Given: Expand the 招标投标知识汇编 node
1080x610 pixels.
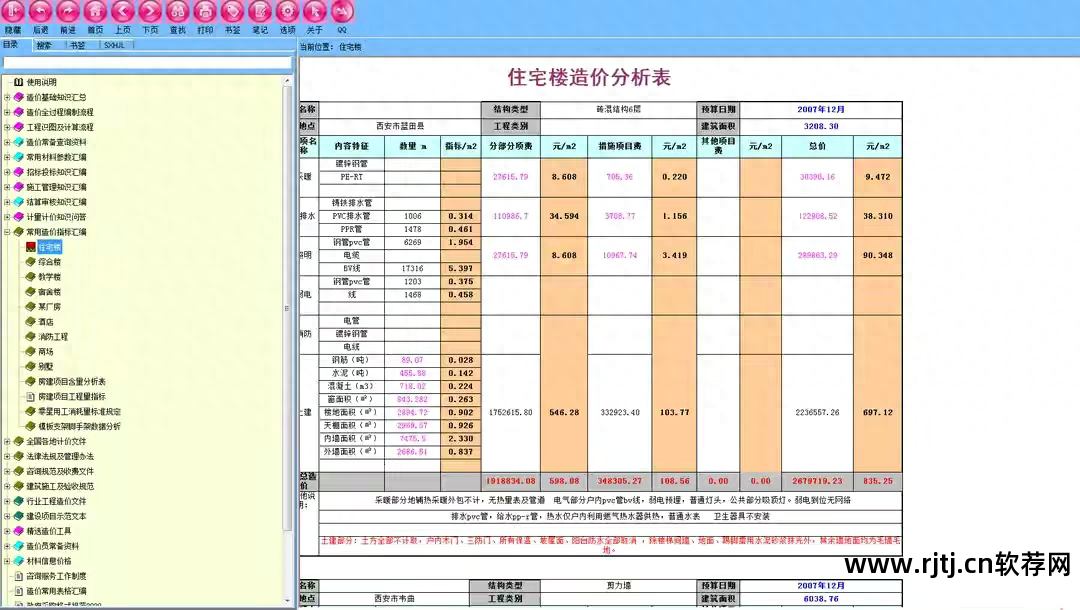Looking at the screenshot, I should [x=7, y=172].
